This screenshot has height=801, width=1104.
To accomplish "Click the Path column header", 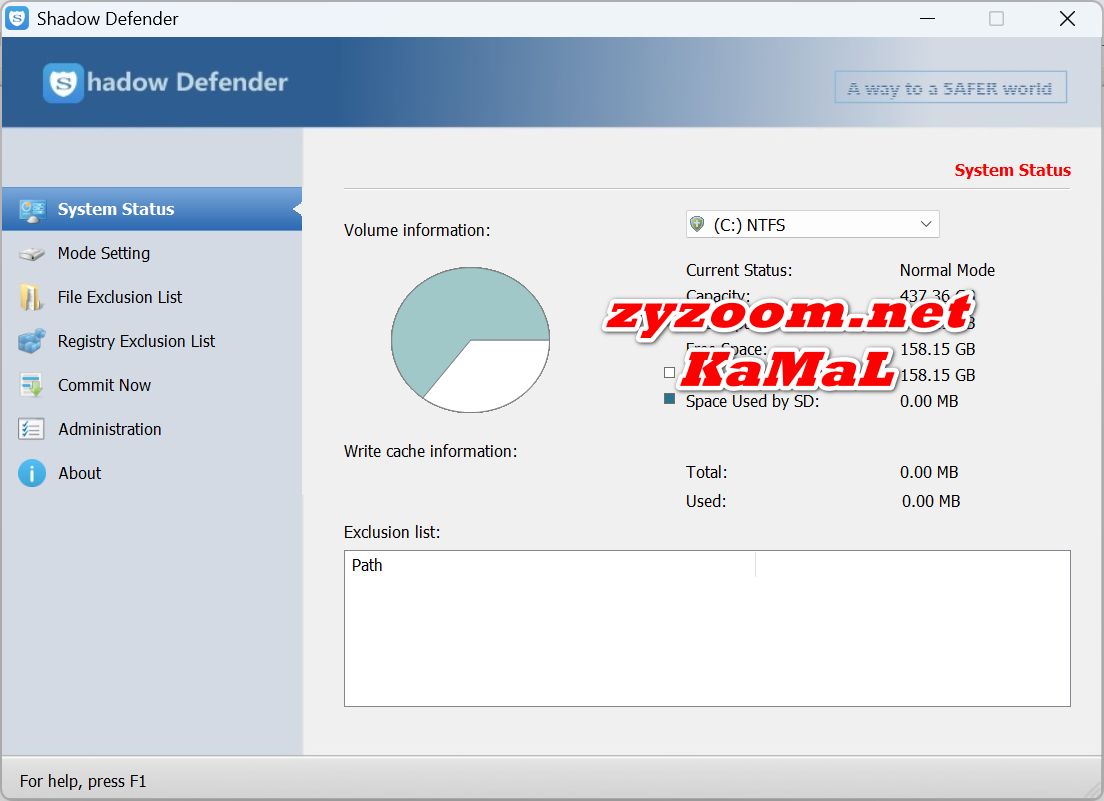I will pyautogui.click(x=550, y=565).
